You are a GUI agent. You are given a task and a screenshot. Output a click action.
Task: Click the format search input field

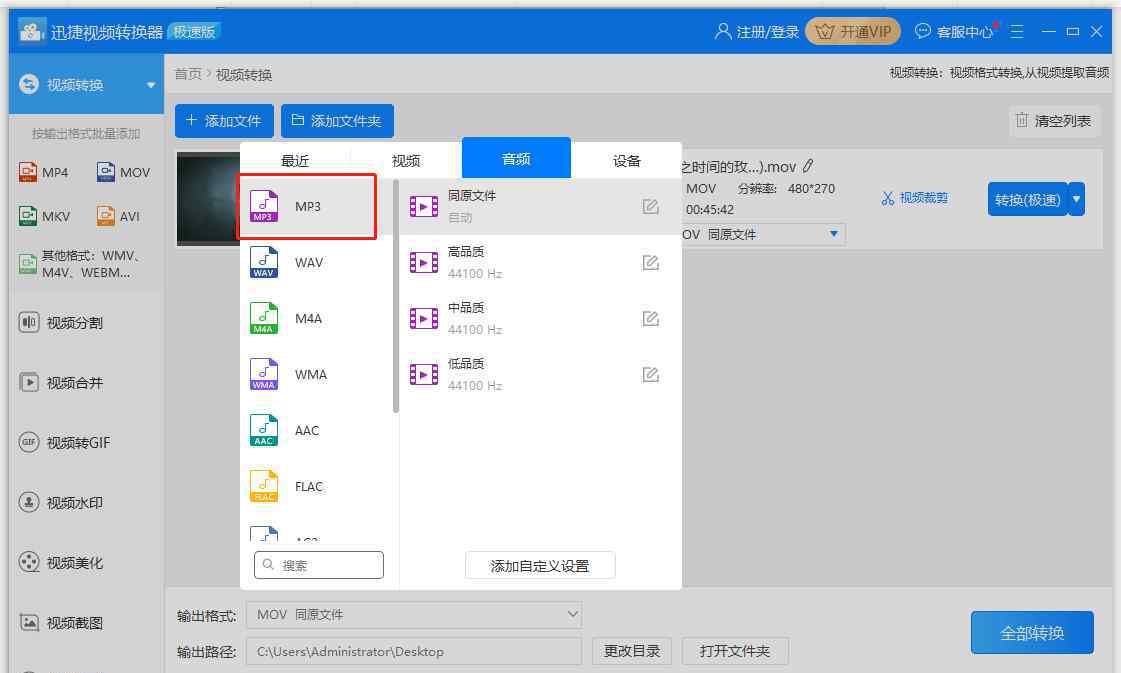pyautogui.click(x=319, y=565)
